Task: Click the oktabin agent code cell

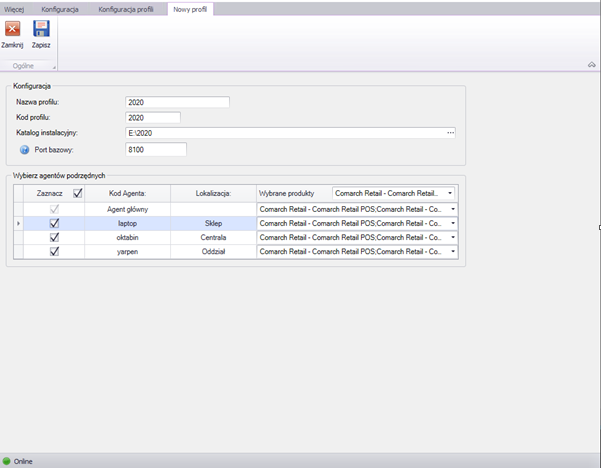Action: (127, 237)
